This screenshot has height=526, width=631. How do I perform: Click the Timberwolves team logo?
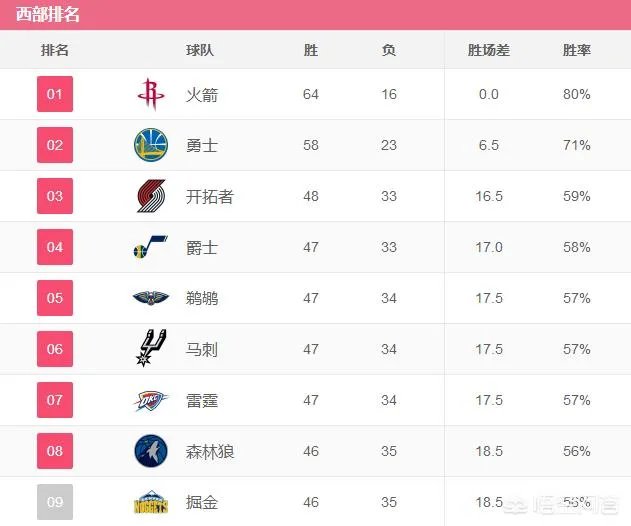150,451
